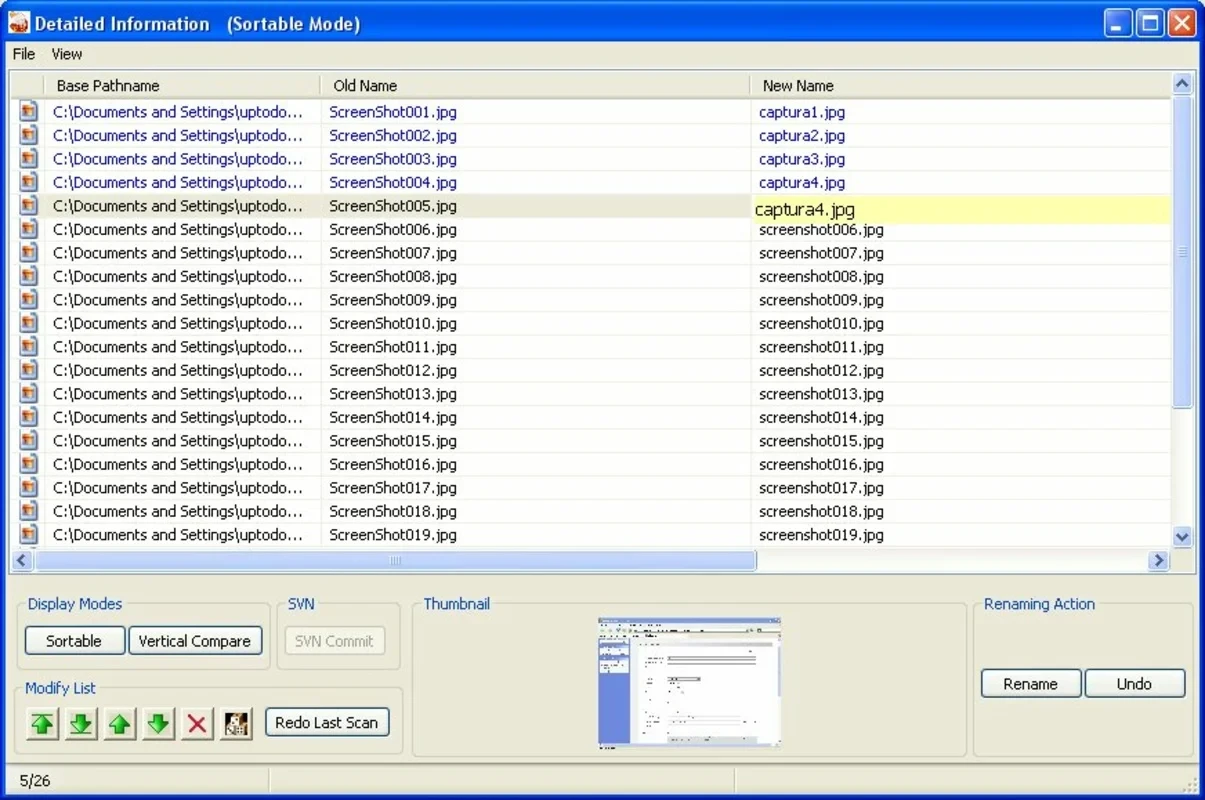
Task: Click the red X remove icon
Action: pyautogui.click(x=197, y=724)
